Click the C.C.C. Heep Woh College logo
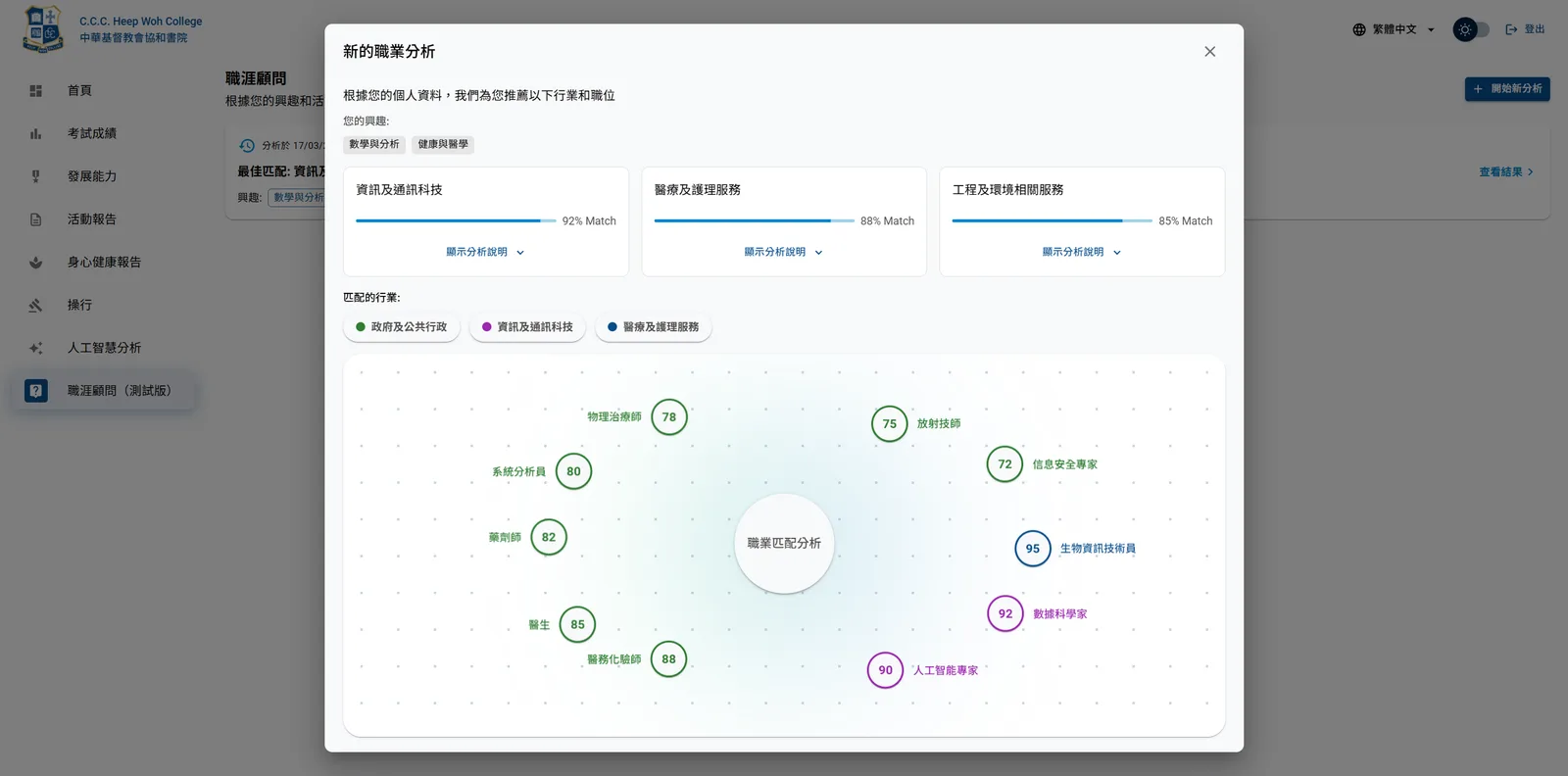Viewport: 1568px width, 776px height. 43,28
